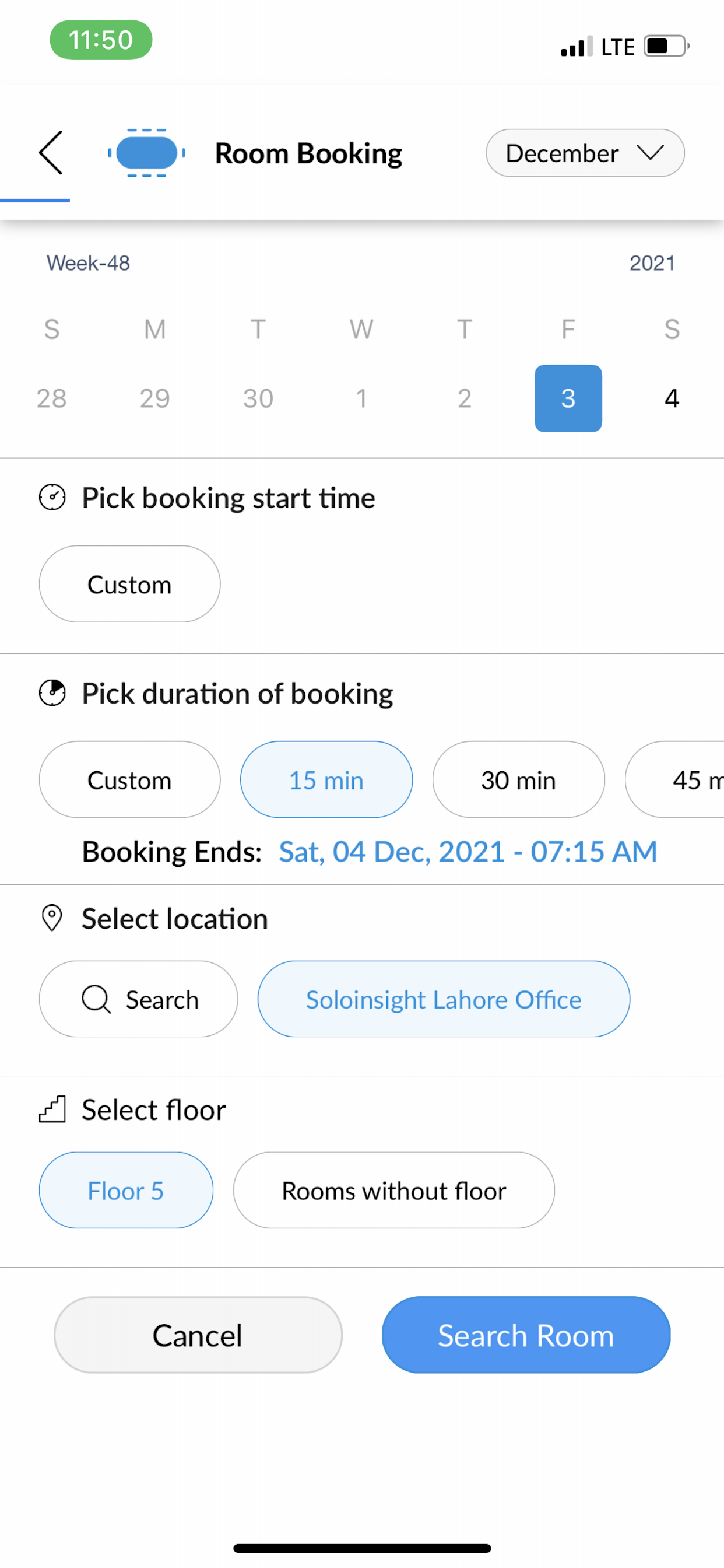Tap the stairs icon beside Select floor
Image resolution: width=724 pixels, height=1568 pixels.
click(x=52, y=1109)
